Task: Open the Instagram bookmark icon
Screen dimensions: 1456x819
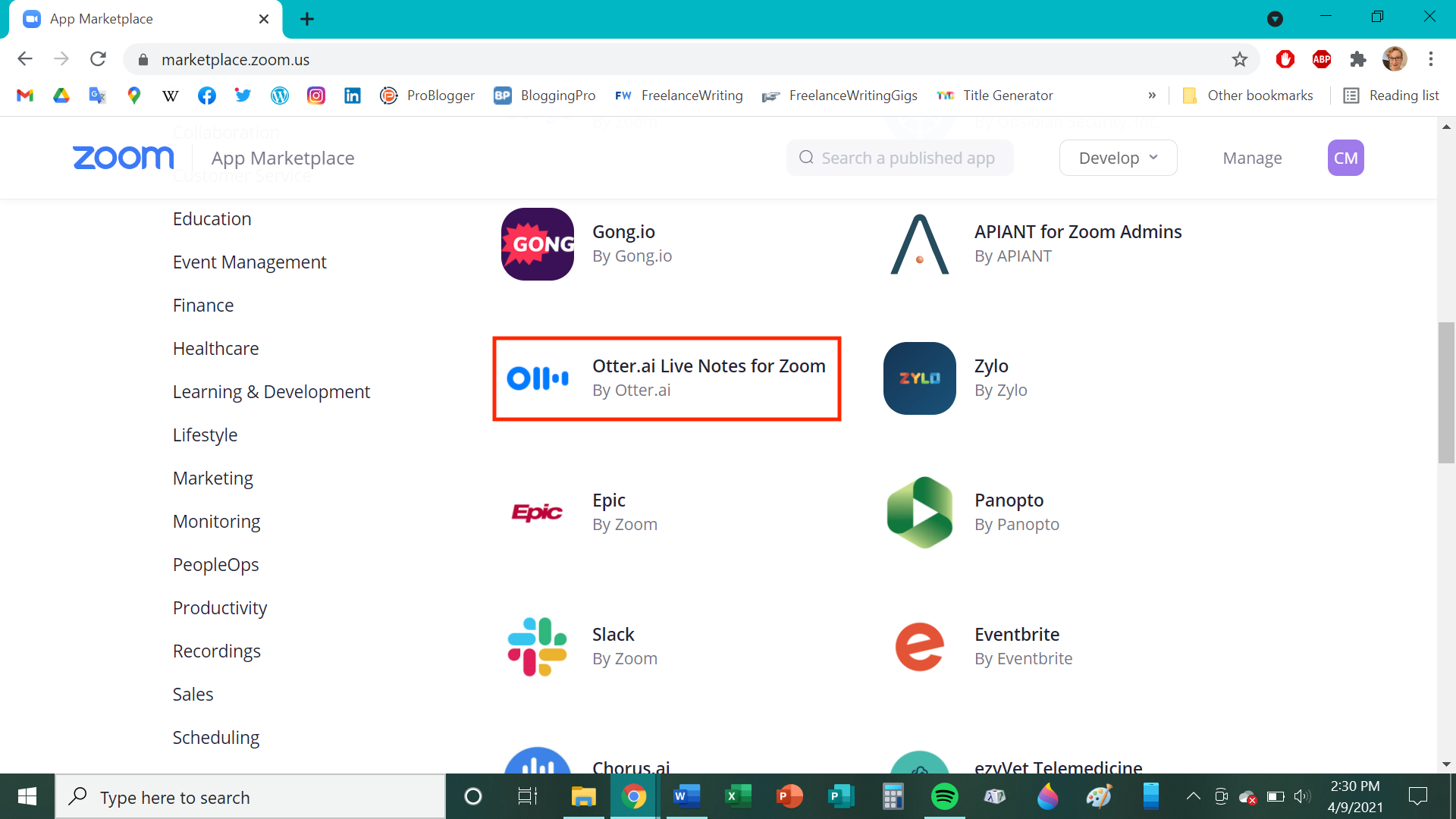Action: [x=316, y=96]
